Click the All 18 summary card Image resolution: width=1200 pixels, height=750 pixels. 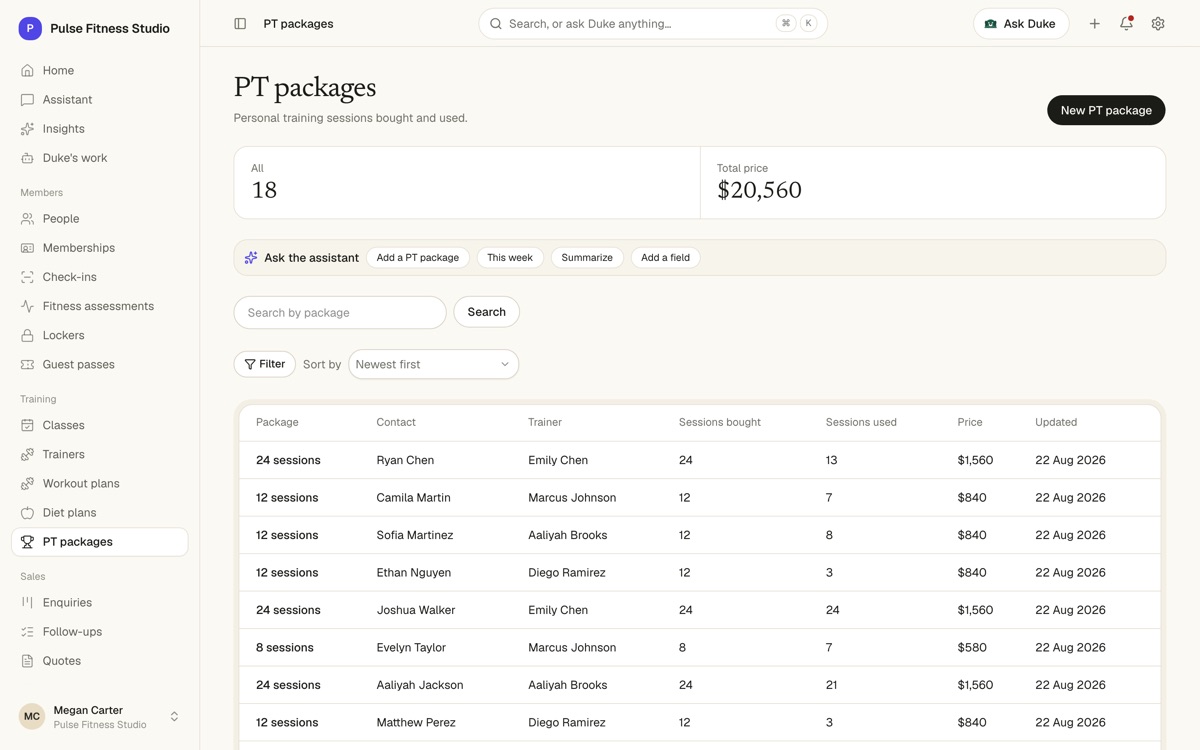(467, 183)
